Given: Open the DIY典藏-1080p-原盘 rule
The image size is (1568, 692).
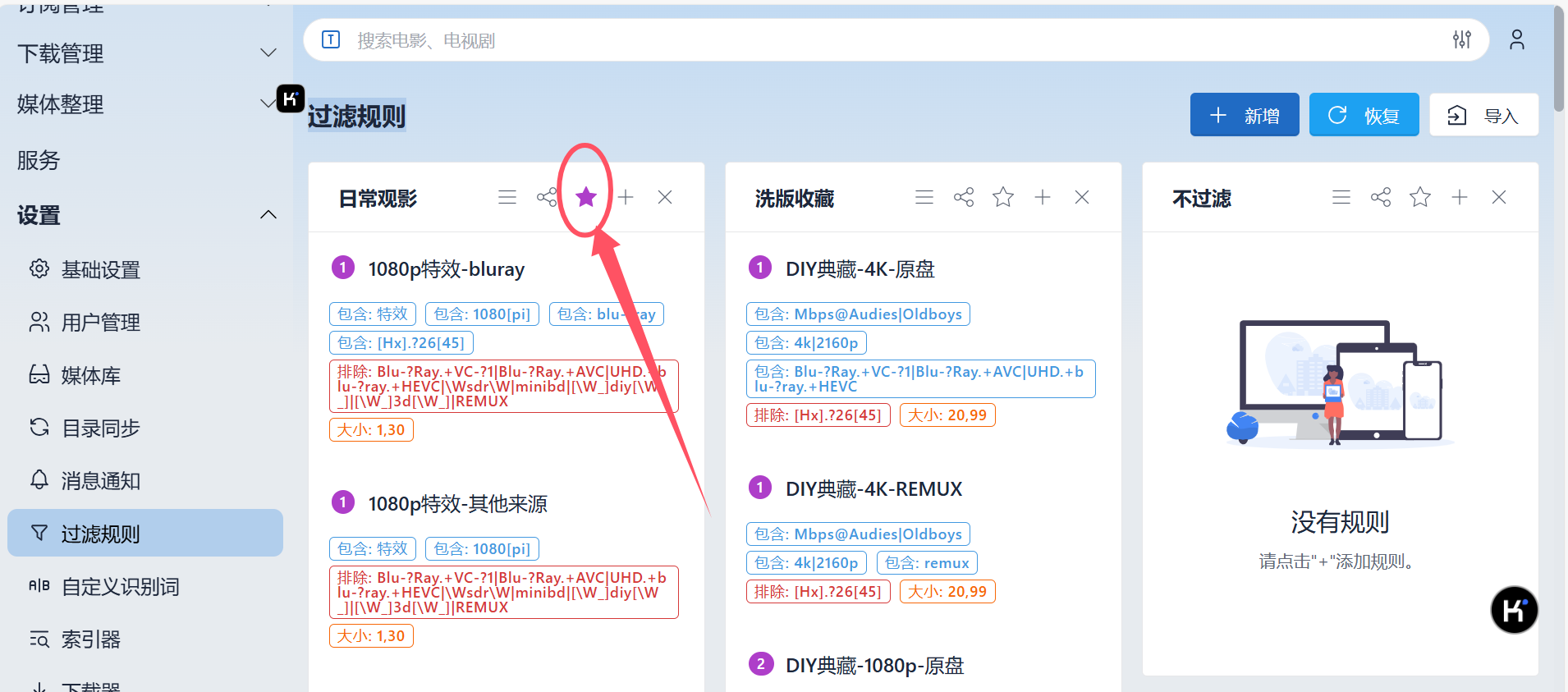Looking at the screenshot, I should (x=874, y=665).
